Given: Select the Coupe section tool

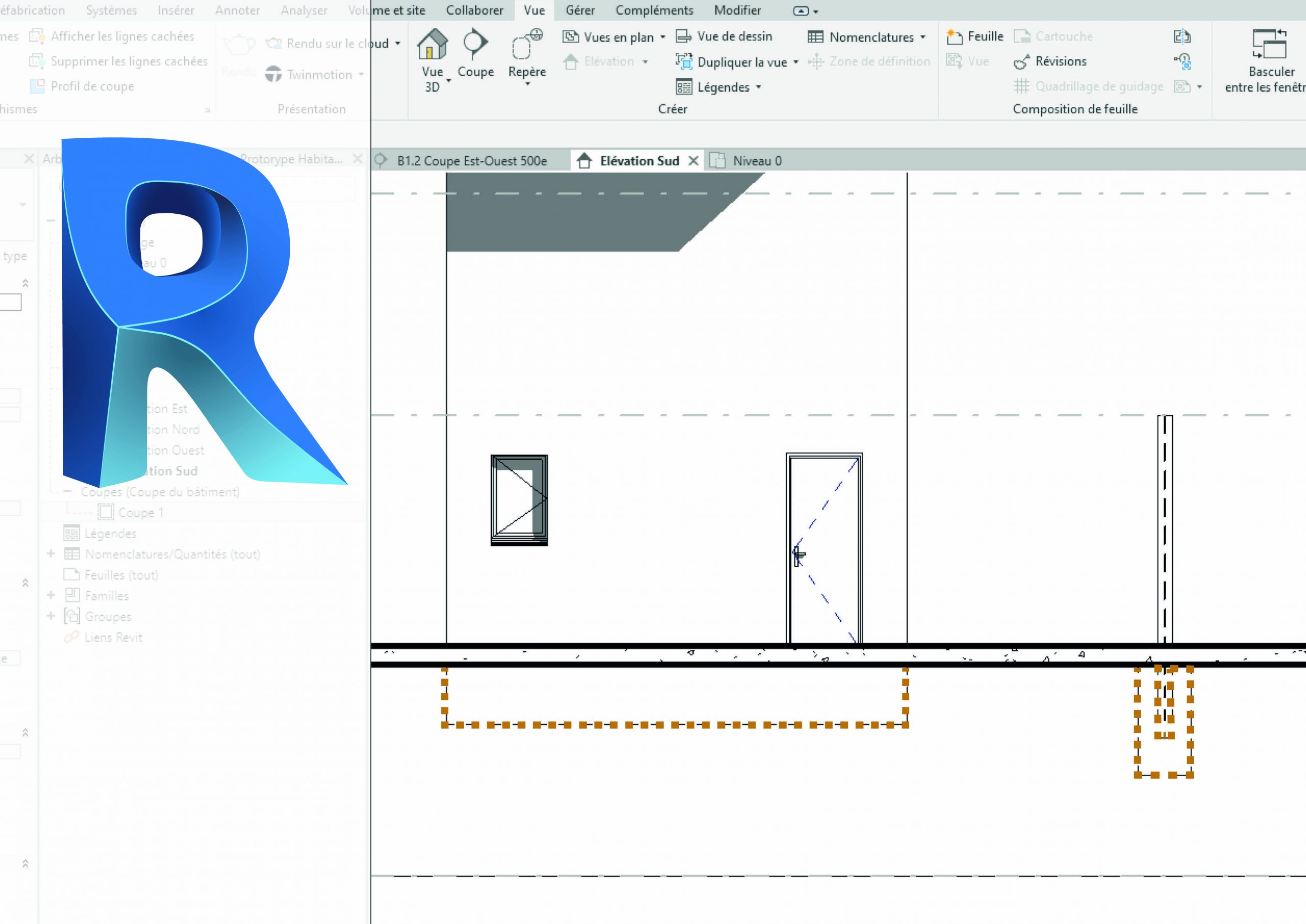Looking at the screenshot, I should [x=475, y=44].
